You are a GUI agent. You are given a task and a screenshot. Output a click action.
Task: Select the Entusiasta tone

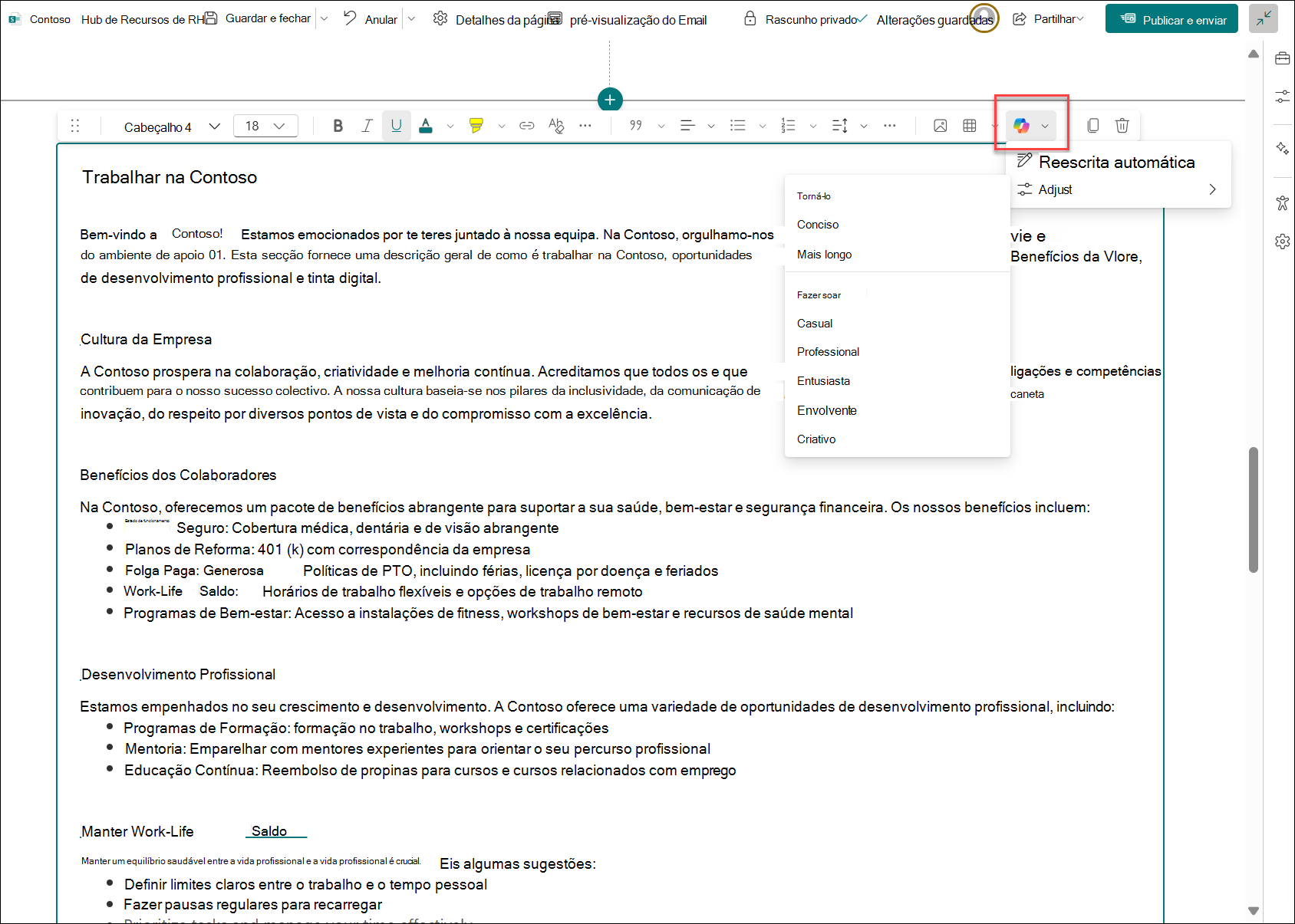[824, 381]
